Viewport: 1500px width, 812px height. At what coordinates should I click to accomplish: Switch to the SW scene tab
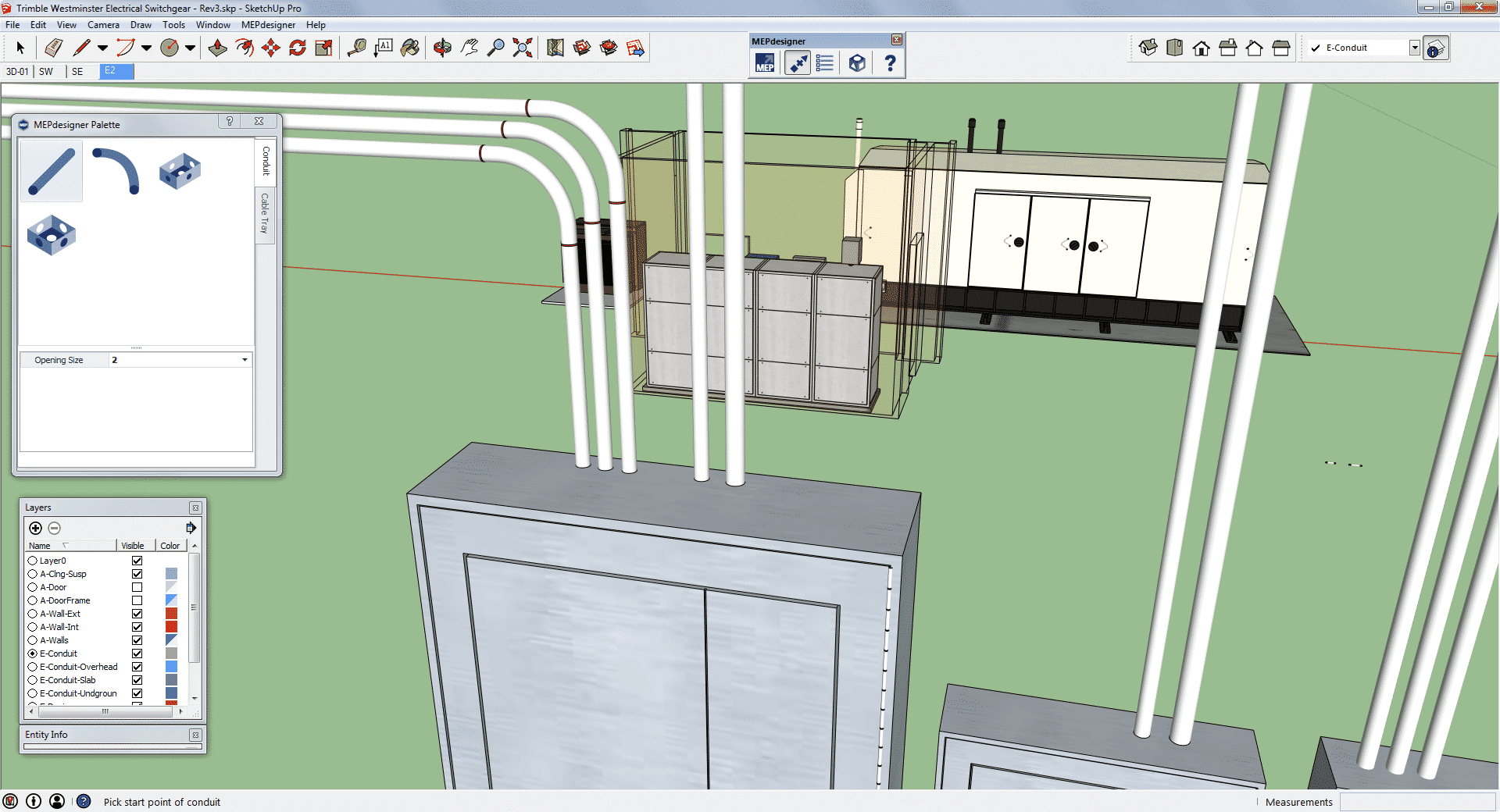(46, 71)
